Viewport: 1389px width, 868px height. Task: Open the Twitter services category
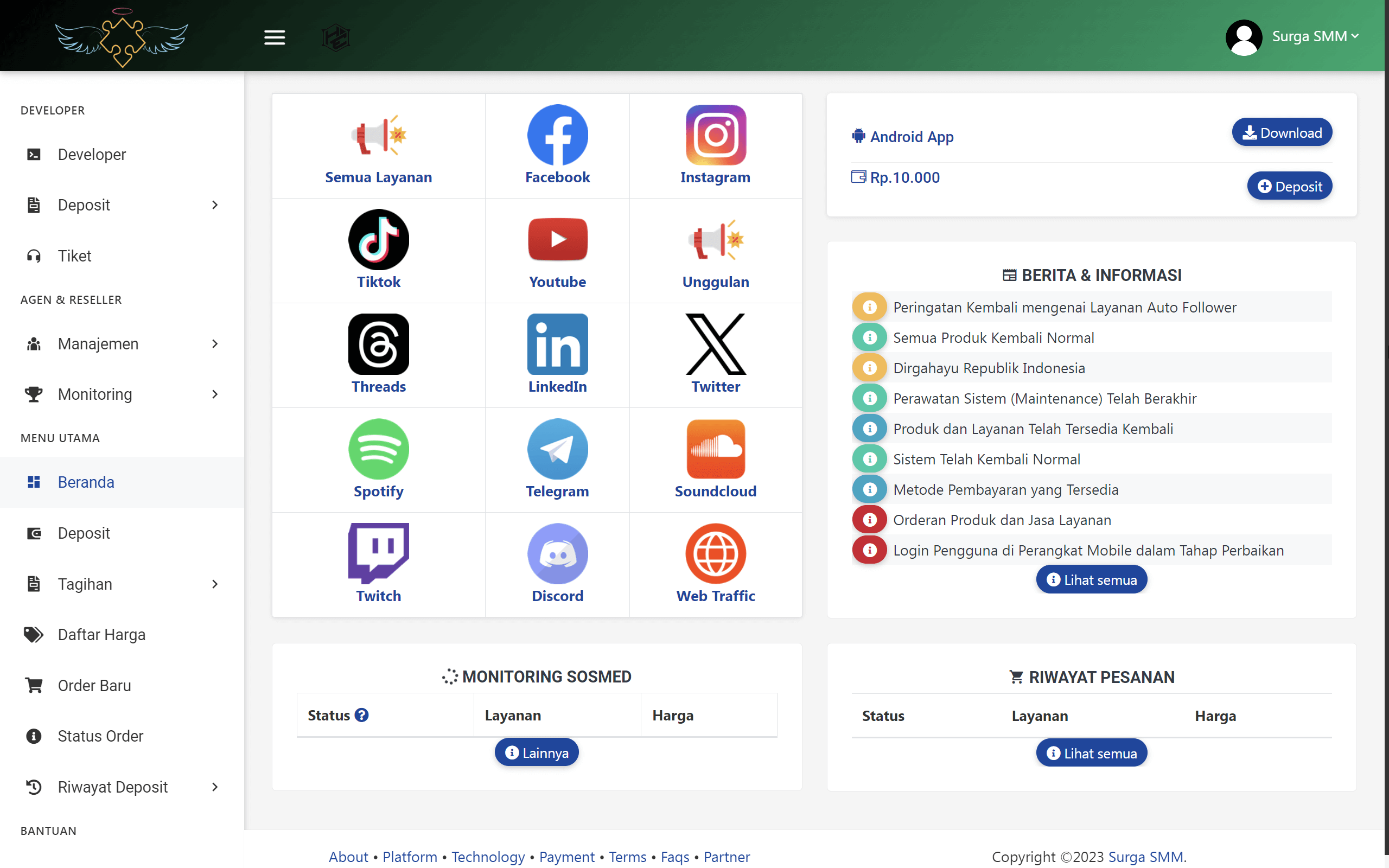click(715, 344)
